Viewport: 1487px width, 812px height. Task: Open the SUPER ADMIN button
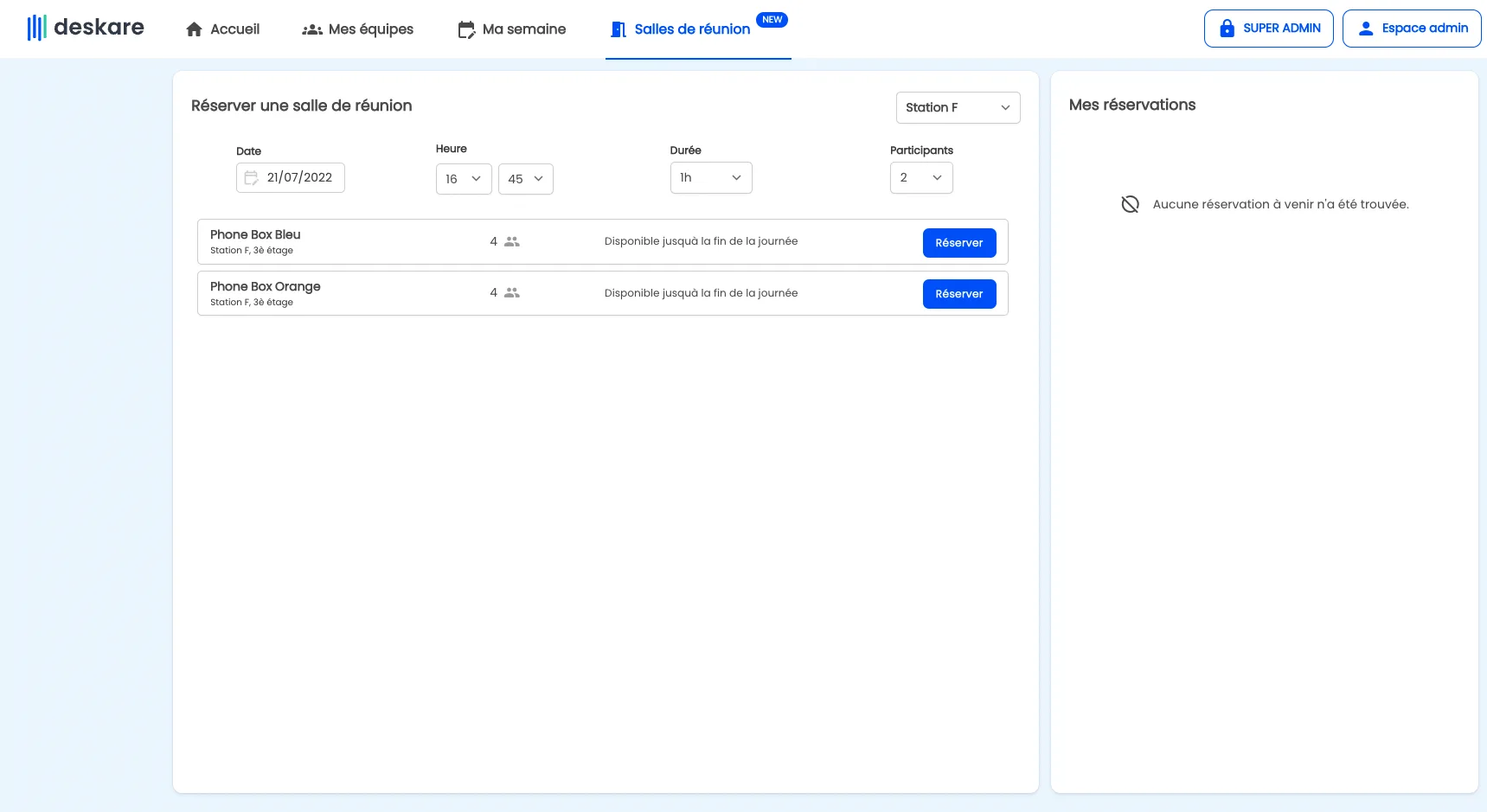coord(1269,29)
